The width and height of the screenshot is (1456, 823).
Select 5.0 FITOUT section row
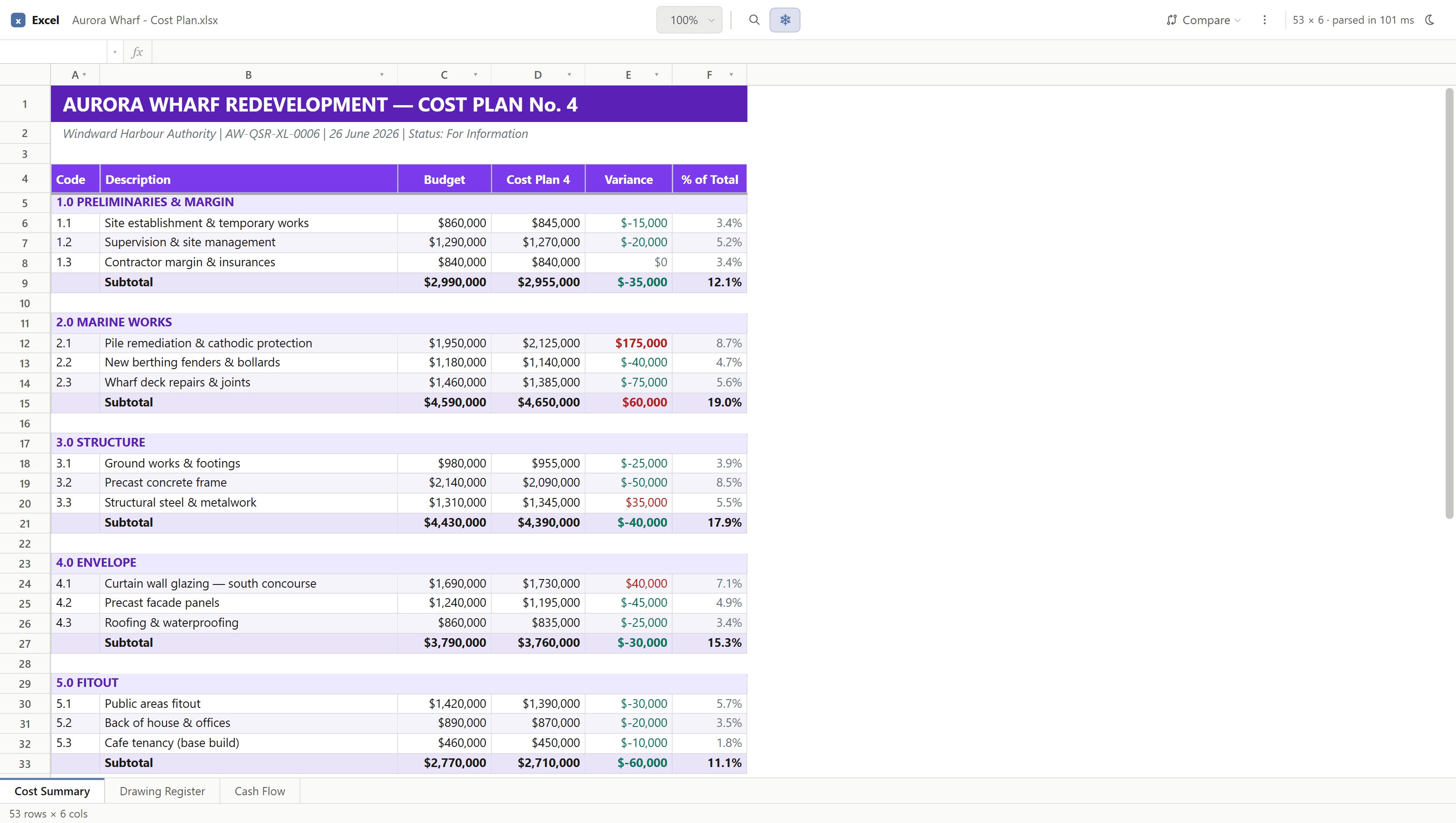pyautogui.click(x=399, y=683)
